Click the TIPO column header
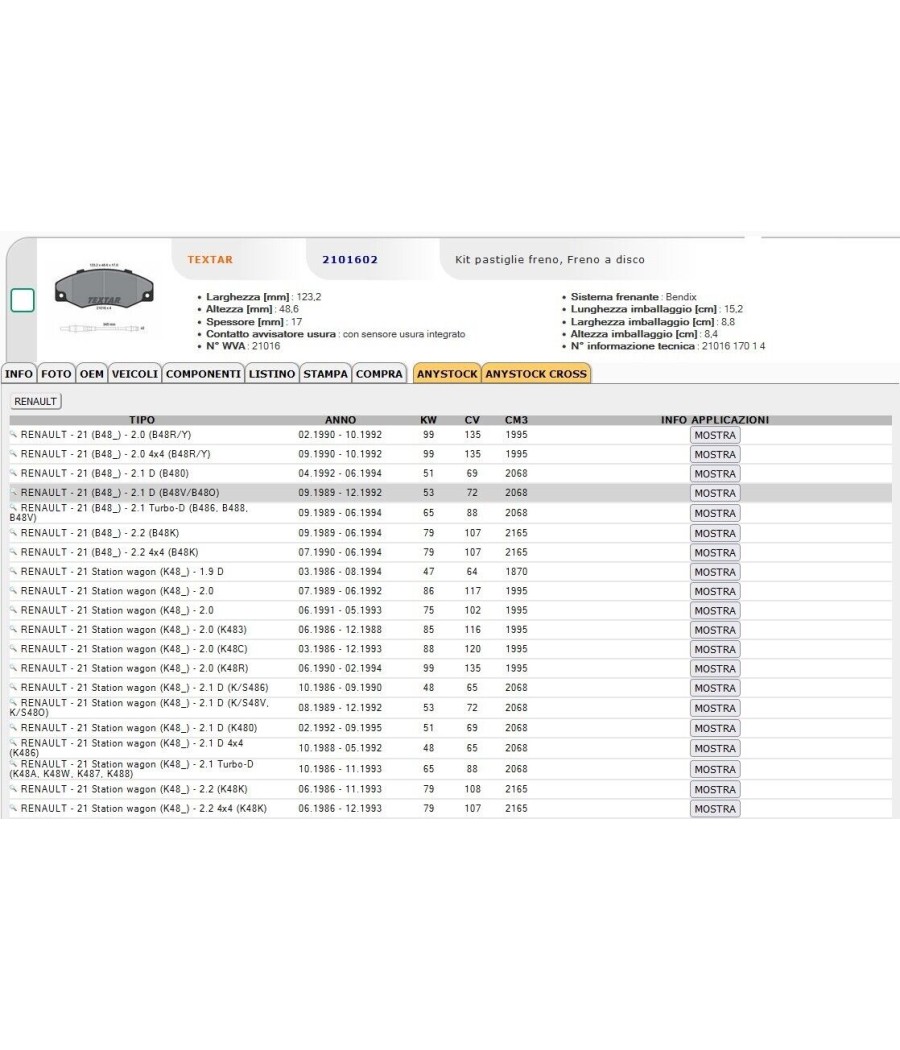 (142, 420)
